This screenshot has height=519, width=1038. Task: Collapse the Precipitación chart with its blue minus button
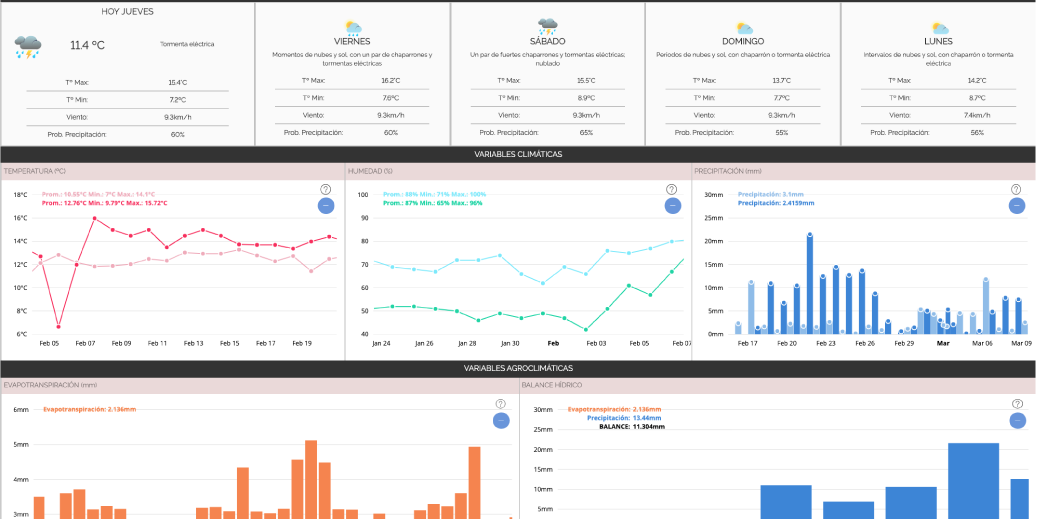(1017, 206)
